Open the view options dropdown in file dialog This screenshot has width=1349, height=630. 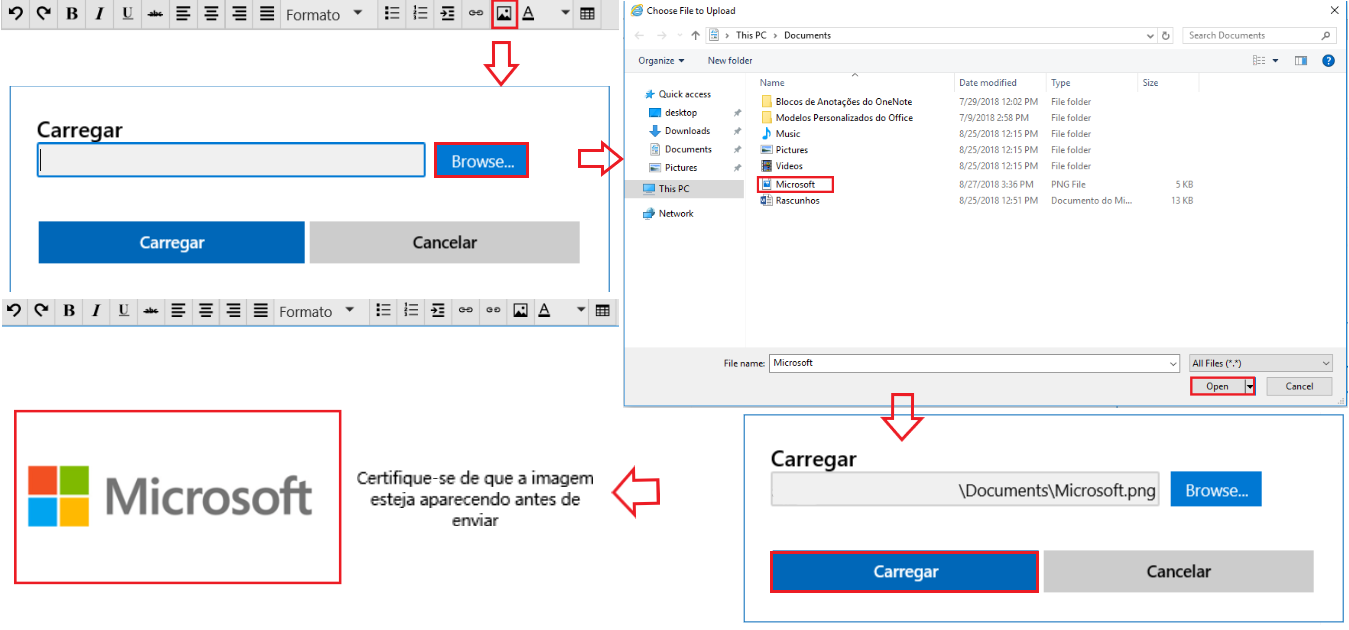tap(1275, 61)
